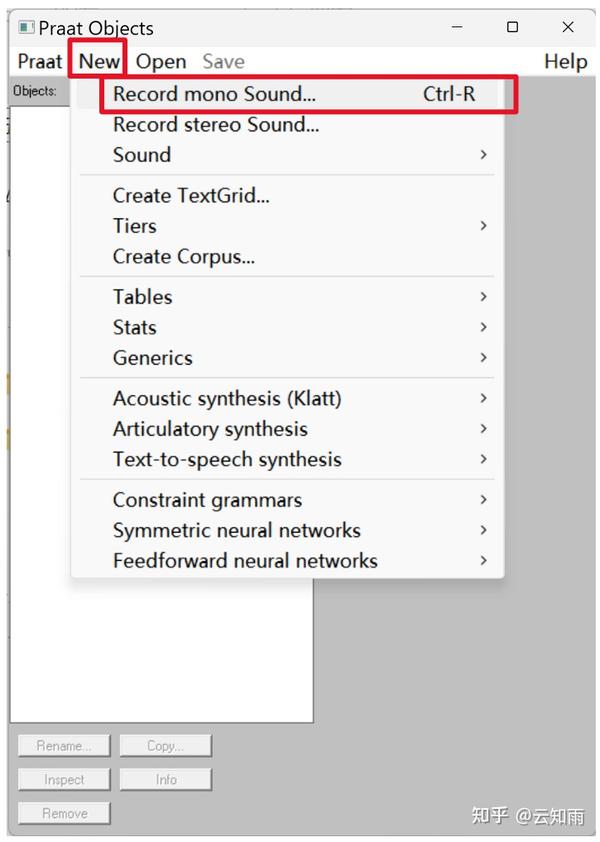
Task: Expand the Tables submenu
Action: (143, 297)
